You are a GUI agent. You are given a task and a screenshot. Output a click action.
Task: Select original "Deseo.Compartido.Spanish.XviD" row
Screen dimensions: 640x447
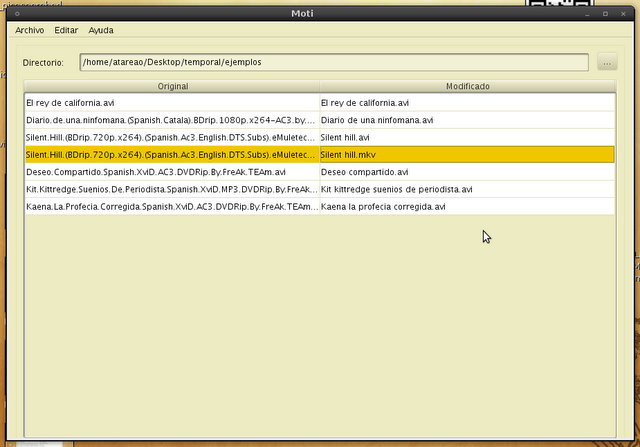click(x=172, y=172)
